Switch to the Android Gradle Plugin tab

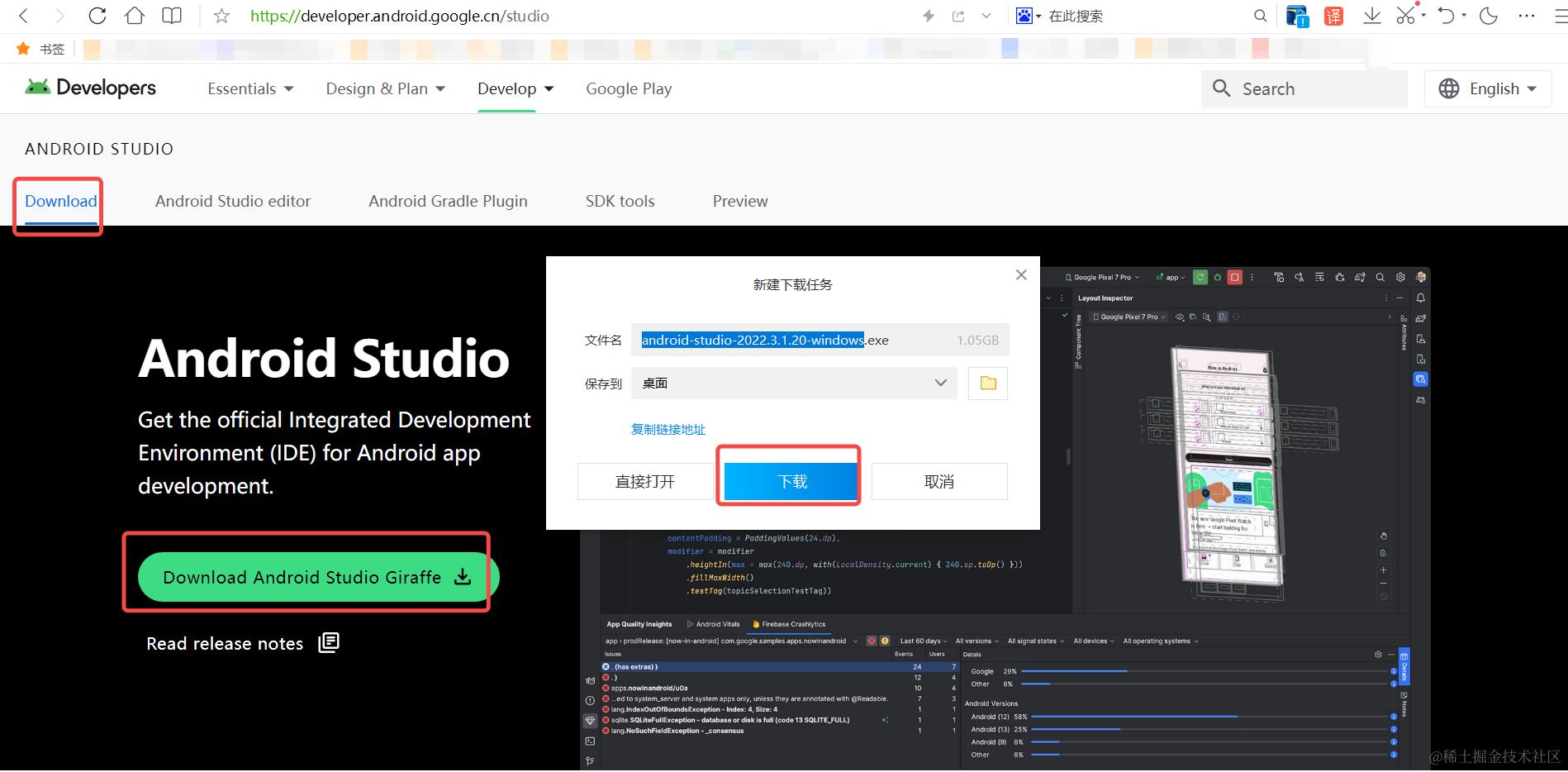coord(448,201)
